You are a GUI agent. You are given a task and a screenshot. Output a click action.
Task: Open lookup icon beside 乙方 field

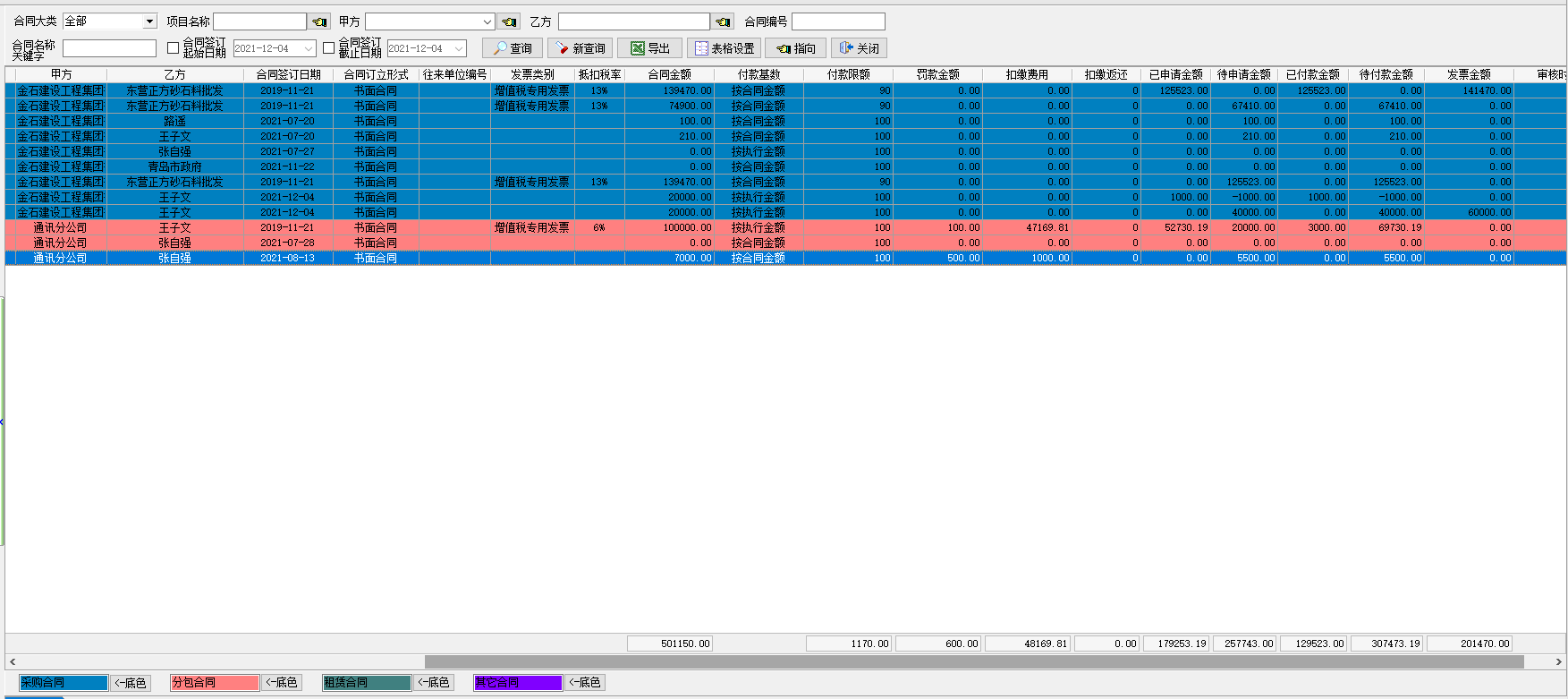(723, 21)
